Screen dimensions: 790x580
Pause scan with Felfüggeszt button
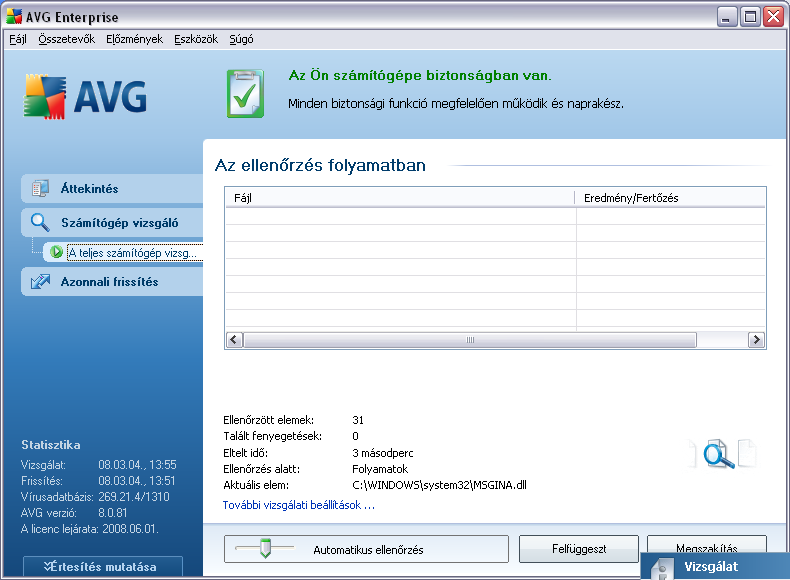579,549
